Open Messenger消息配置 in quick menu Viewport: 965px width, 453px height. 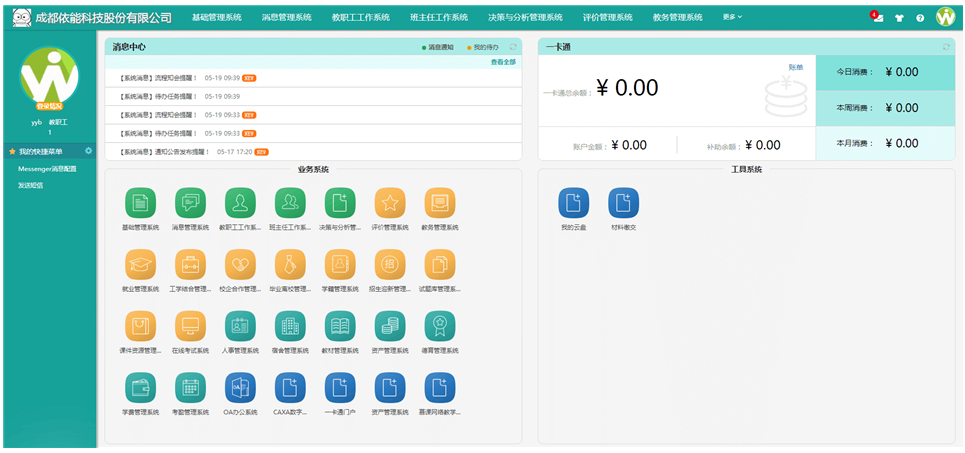(x=47, y=169)
